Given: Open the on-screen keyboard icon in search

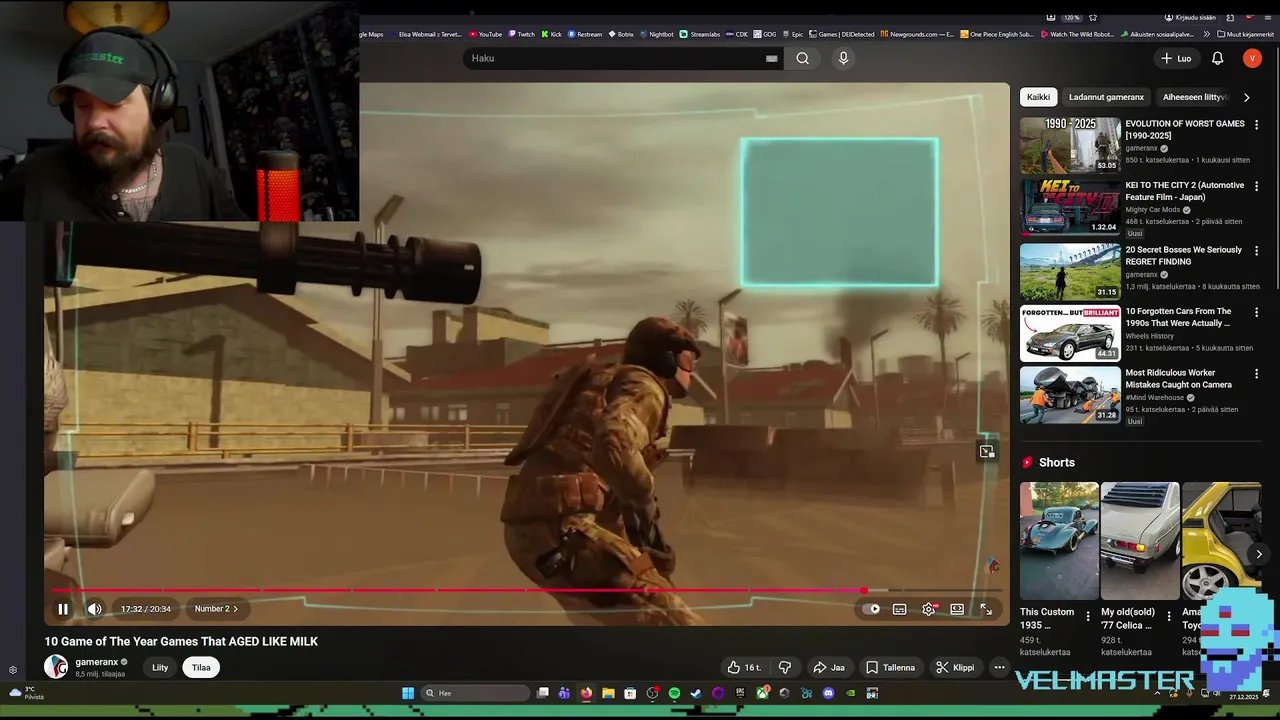Looking at the screenshot, I should tap(772, 58).
